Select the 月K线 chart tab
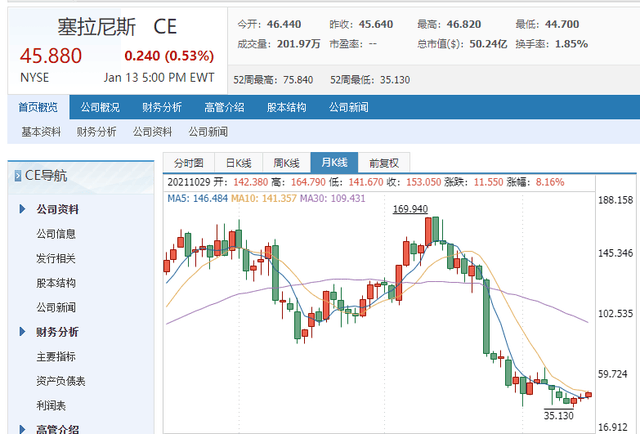Viewport: 640px width, 434px height. 333,163
